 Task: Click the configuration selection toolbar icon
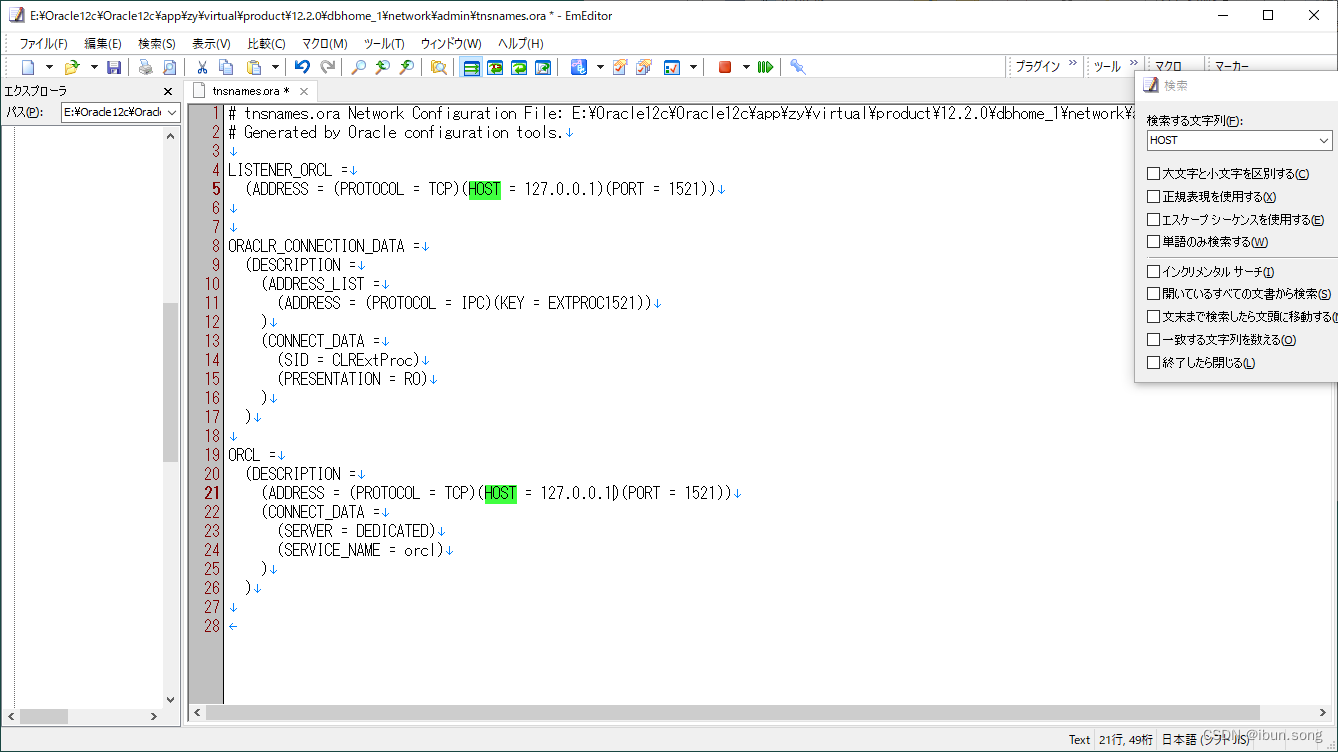pos(579,67)
